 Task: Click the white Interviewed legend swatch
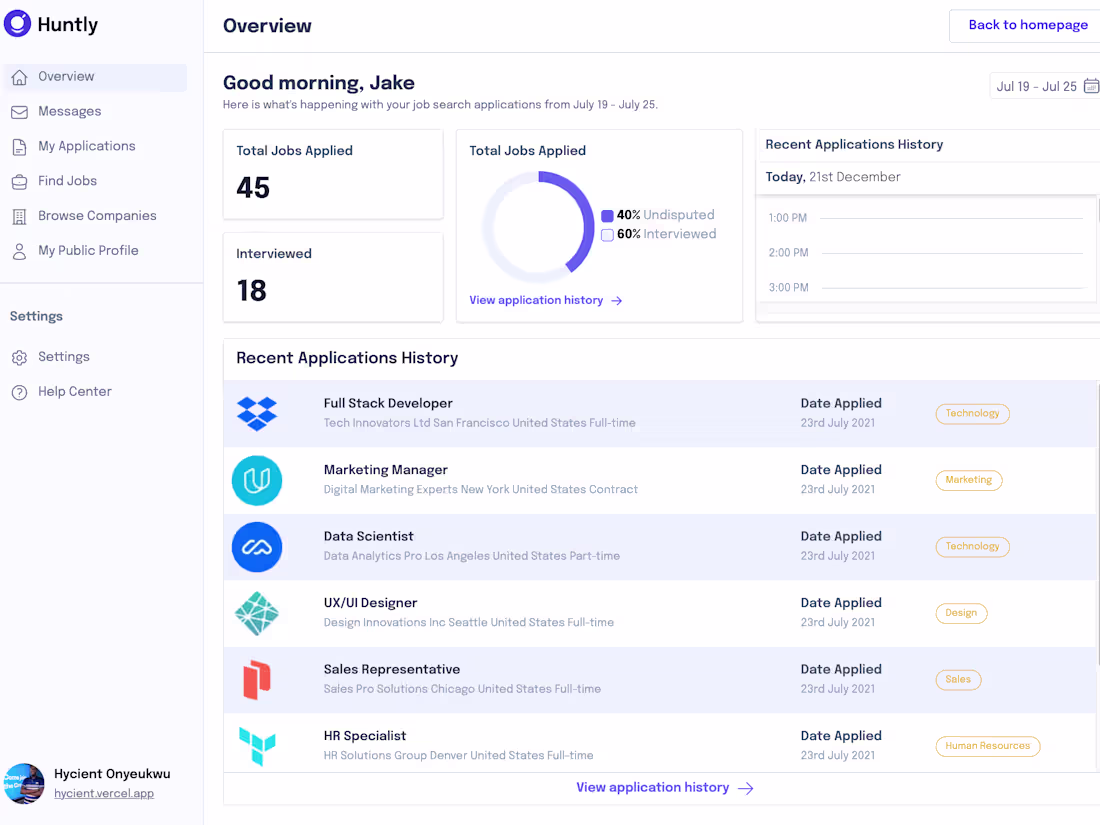click(x=607, y=235)
